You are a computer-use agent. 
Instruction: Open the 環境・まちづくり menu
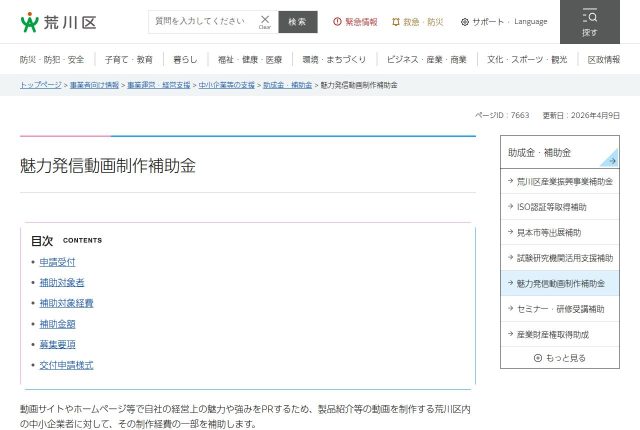(334, 60)
